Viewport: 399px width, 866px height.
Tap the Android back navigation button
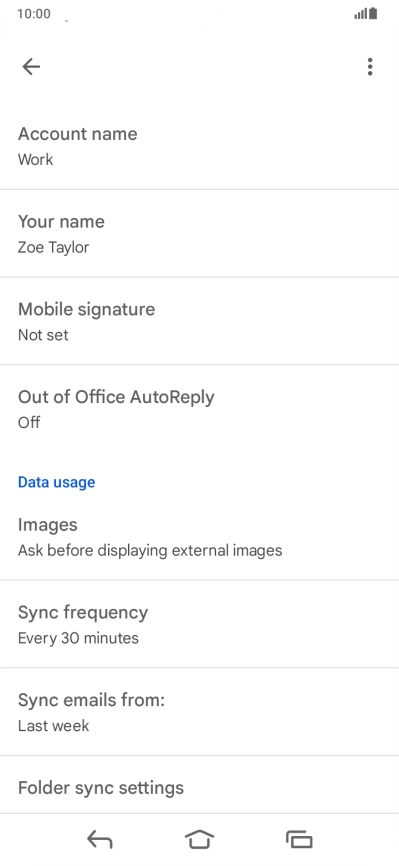click(x=99, y=839)
